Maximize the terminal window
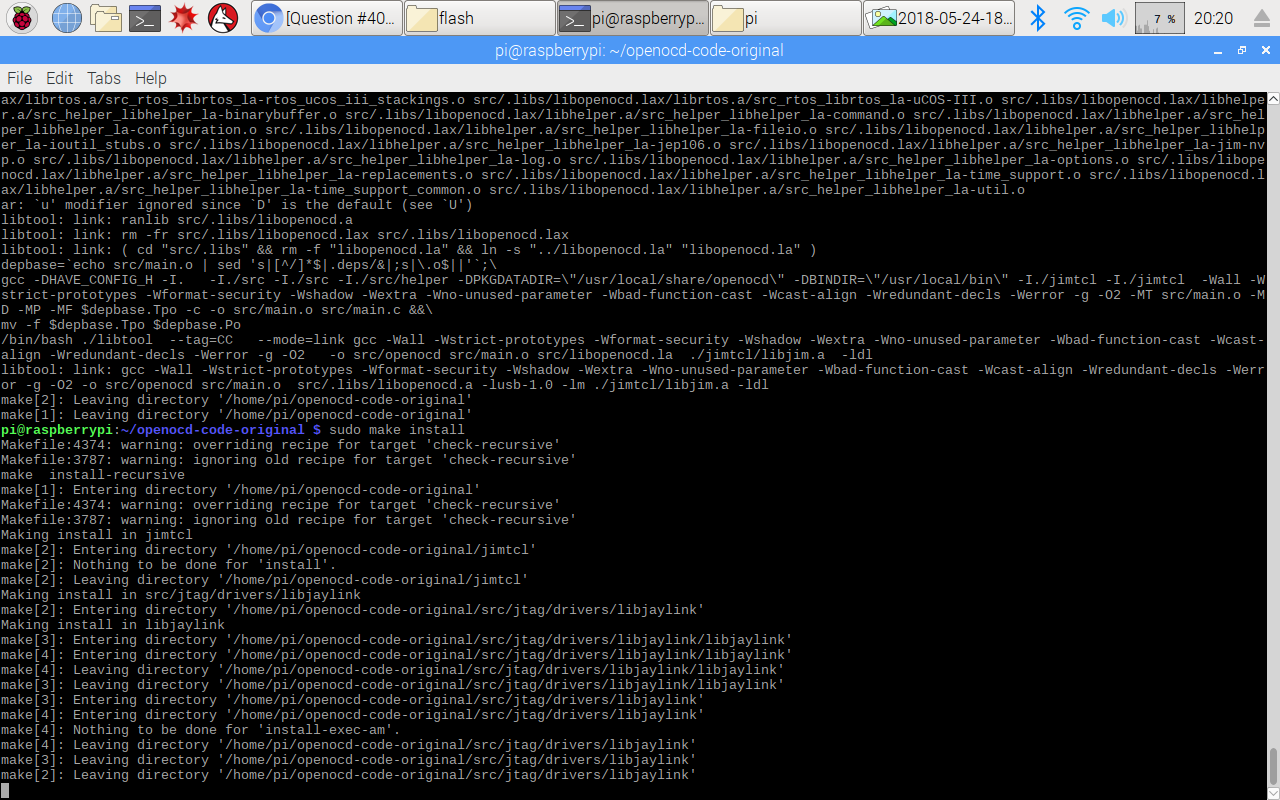 1241,50
